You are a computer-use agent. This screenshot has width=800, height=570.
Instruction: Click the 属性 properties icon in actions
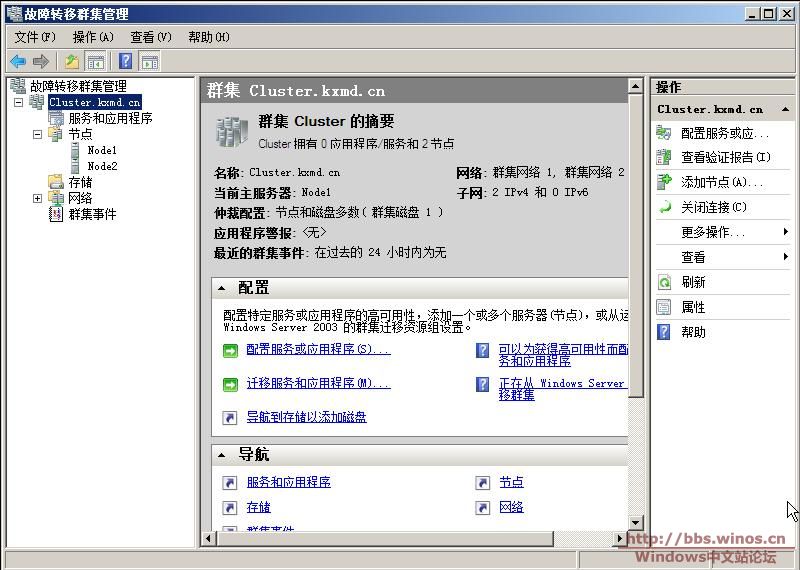(x=664, y=307)
